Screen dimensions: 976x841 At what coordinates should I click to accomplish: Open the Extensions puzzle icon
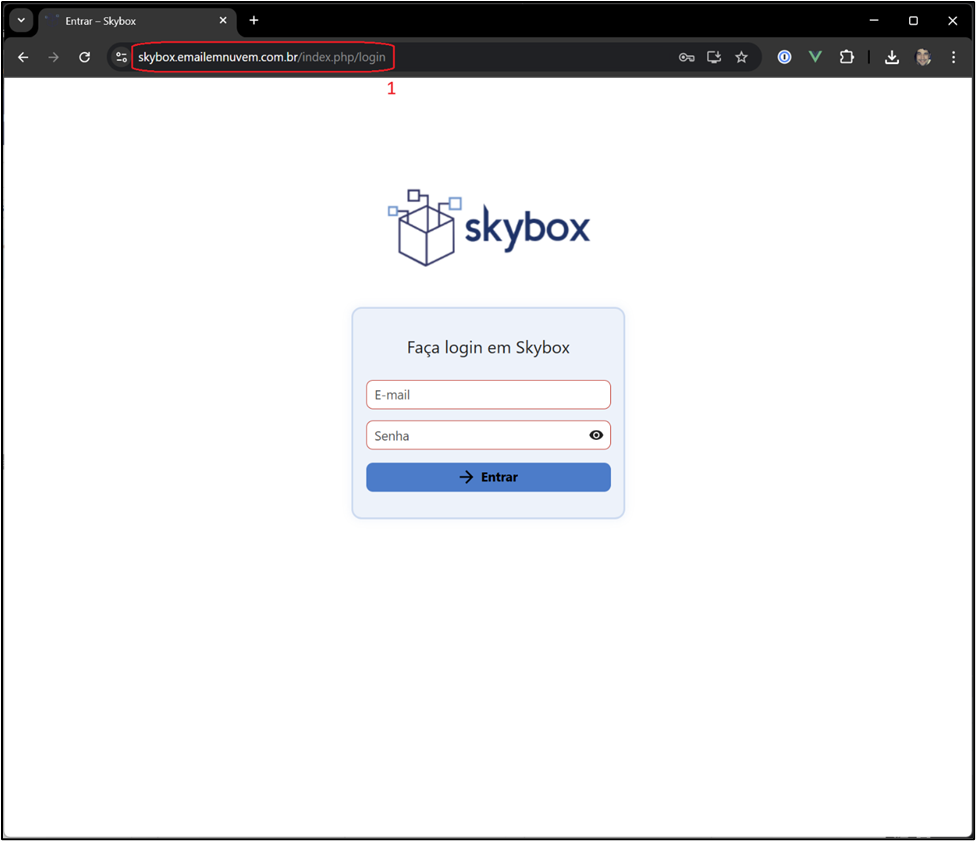[846, 58]
